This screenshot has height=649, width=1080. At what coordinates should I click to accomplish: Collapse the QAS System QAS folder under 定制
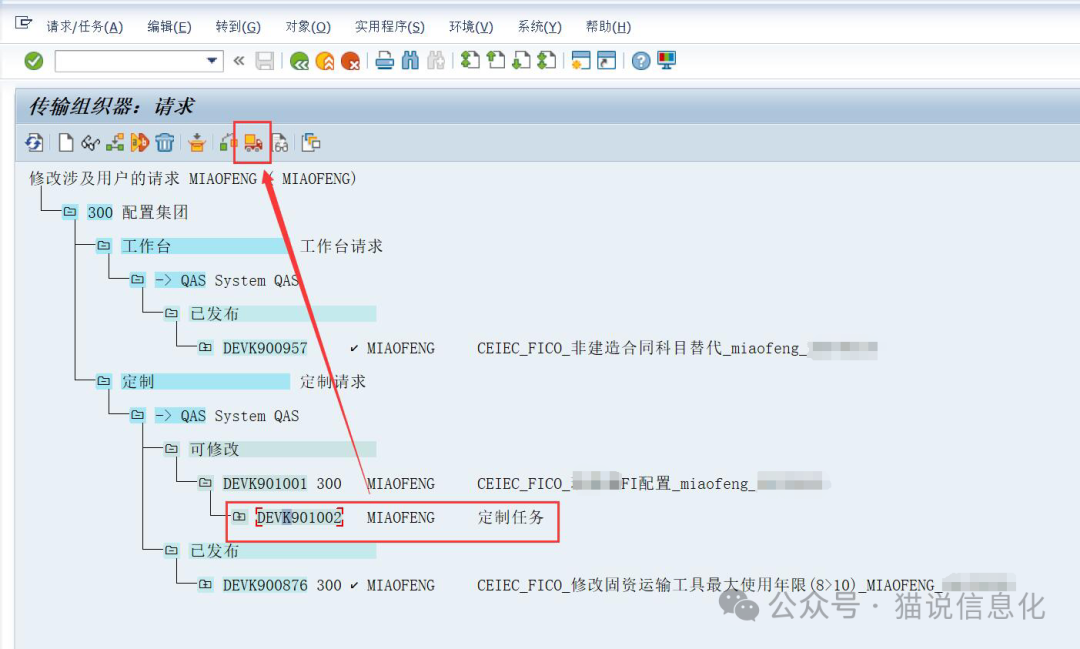coord(138,415)
